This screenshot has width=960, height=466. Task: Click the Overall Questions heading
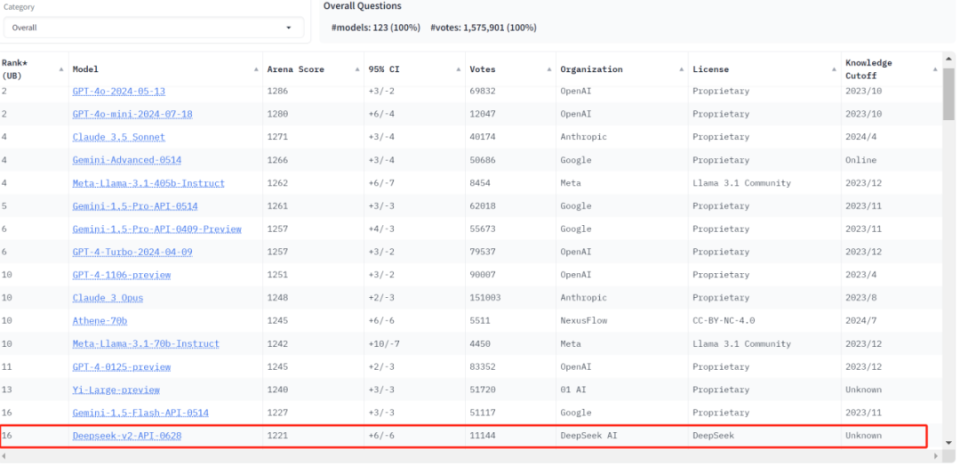point(362,6)
